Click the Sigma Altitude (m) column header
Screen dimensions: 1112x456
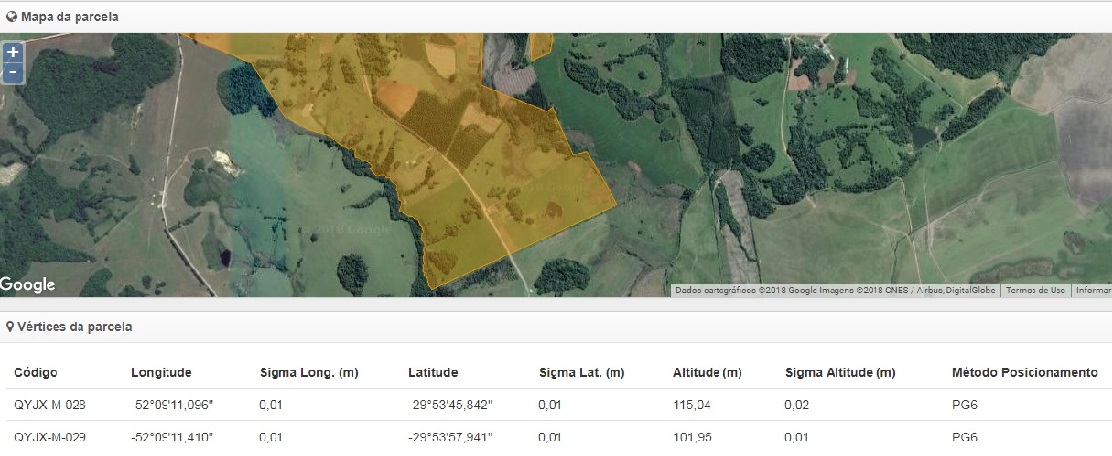840,373
